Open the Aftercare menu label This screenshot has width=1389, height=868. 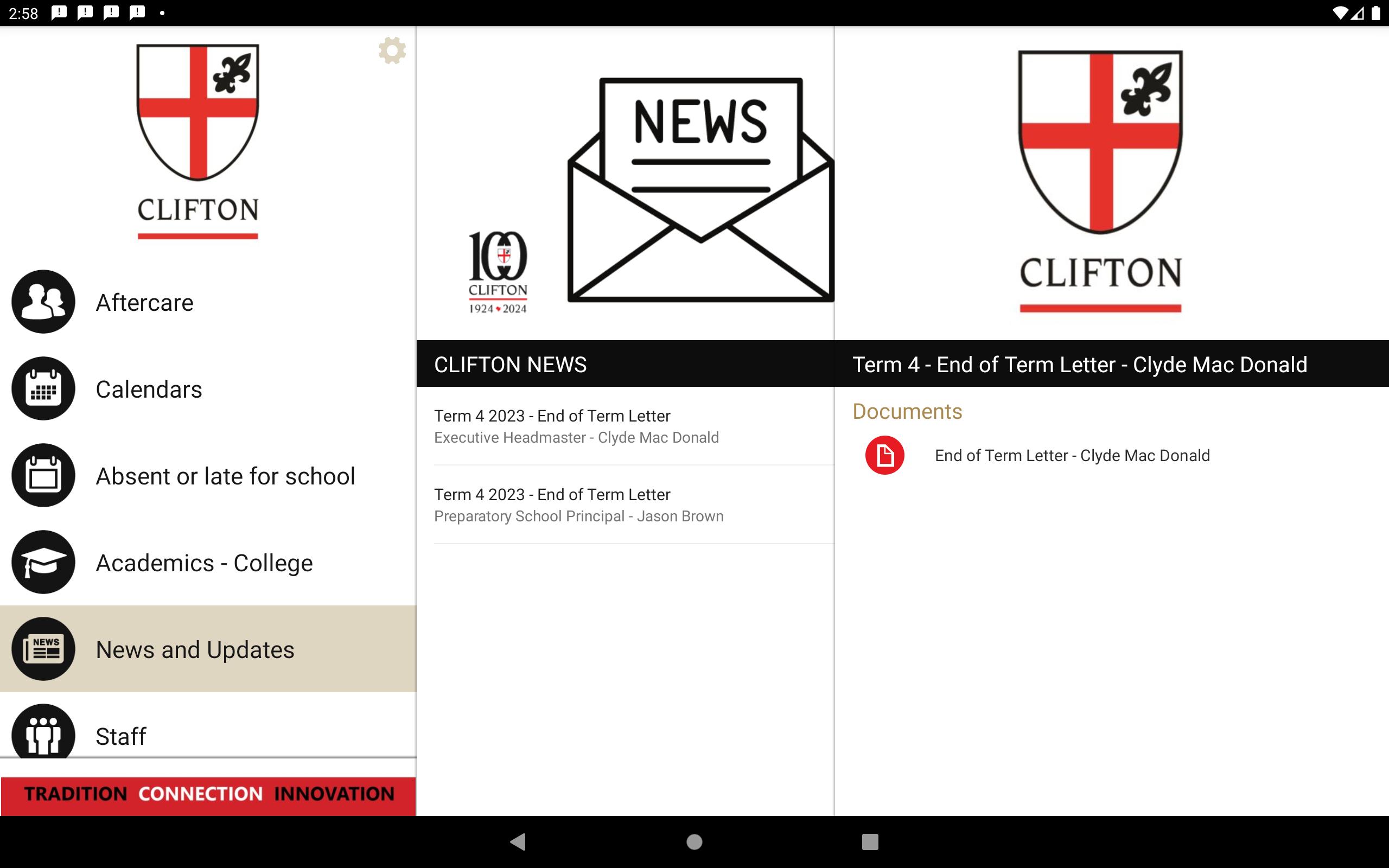[x=145, y=303]
